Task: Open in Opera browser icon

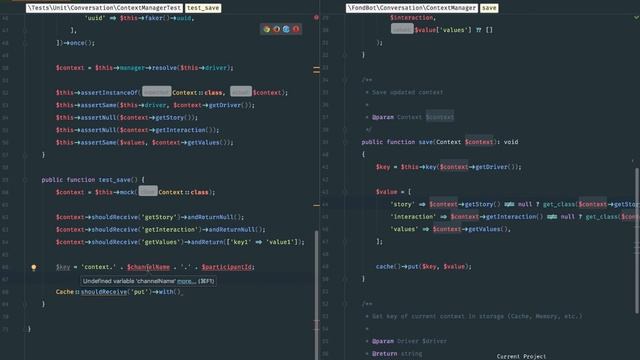Action: (x=296, y=29)
